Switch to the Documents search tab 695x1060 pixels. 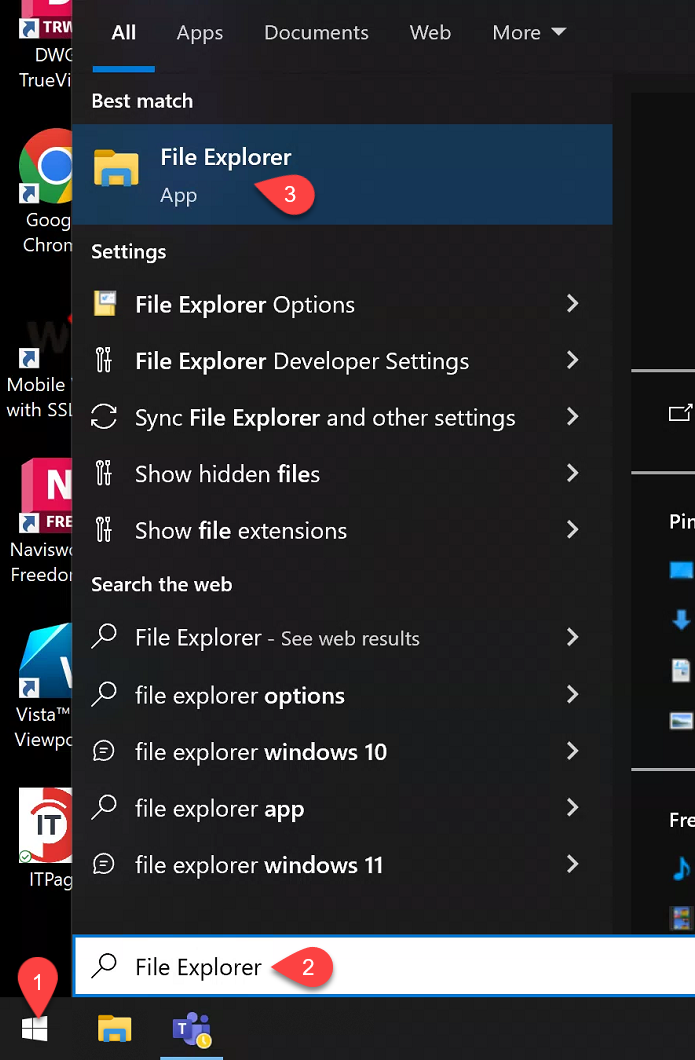point(316,33)
